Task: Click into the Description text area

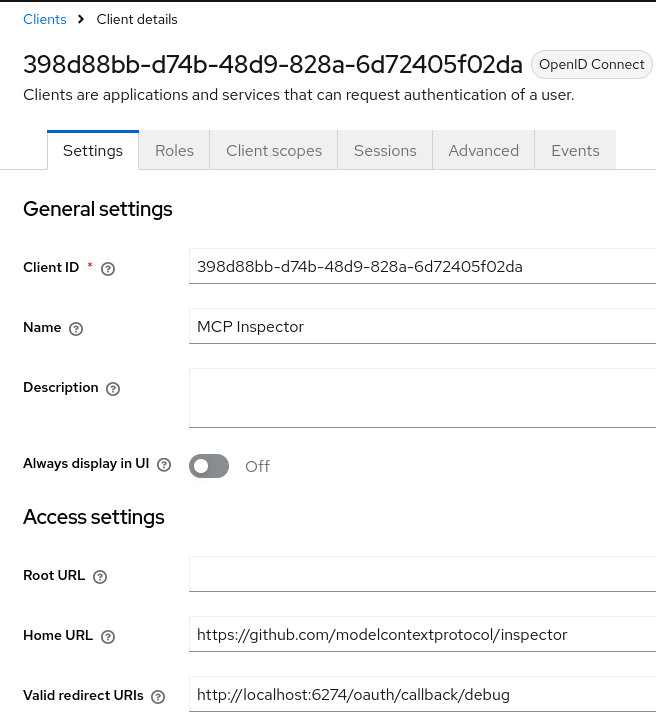Action: pos(420,398)
